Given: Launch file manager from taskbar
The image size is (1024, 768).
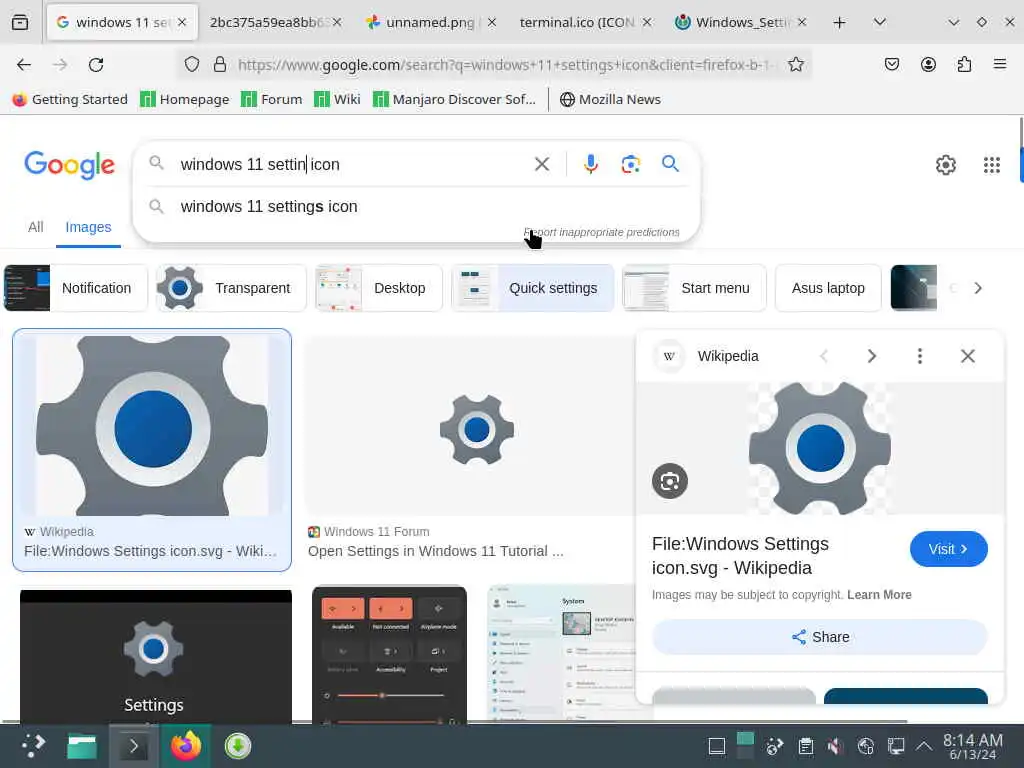Looking at the screenshot, I should tap(82, 746).
